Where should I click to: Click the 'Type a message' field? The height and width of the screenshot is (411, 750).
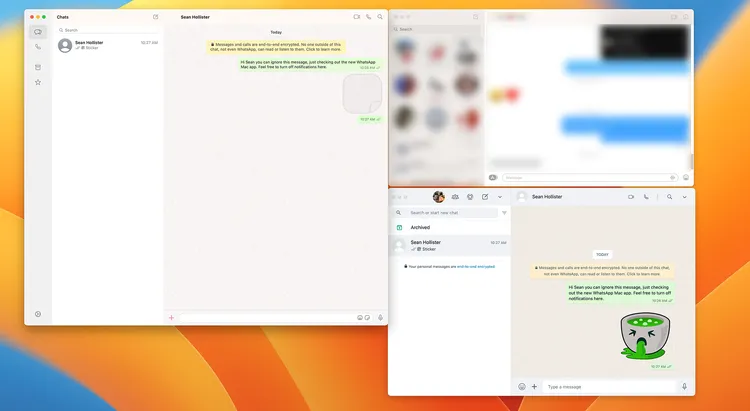610,386
